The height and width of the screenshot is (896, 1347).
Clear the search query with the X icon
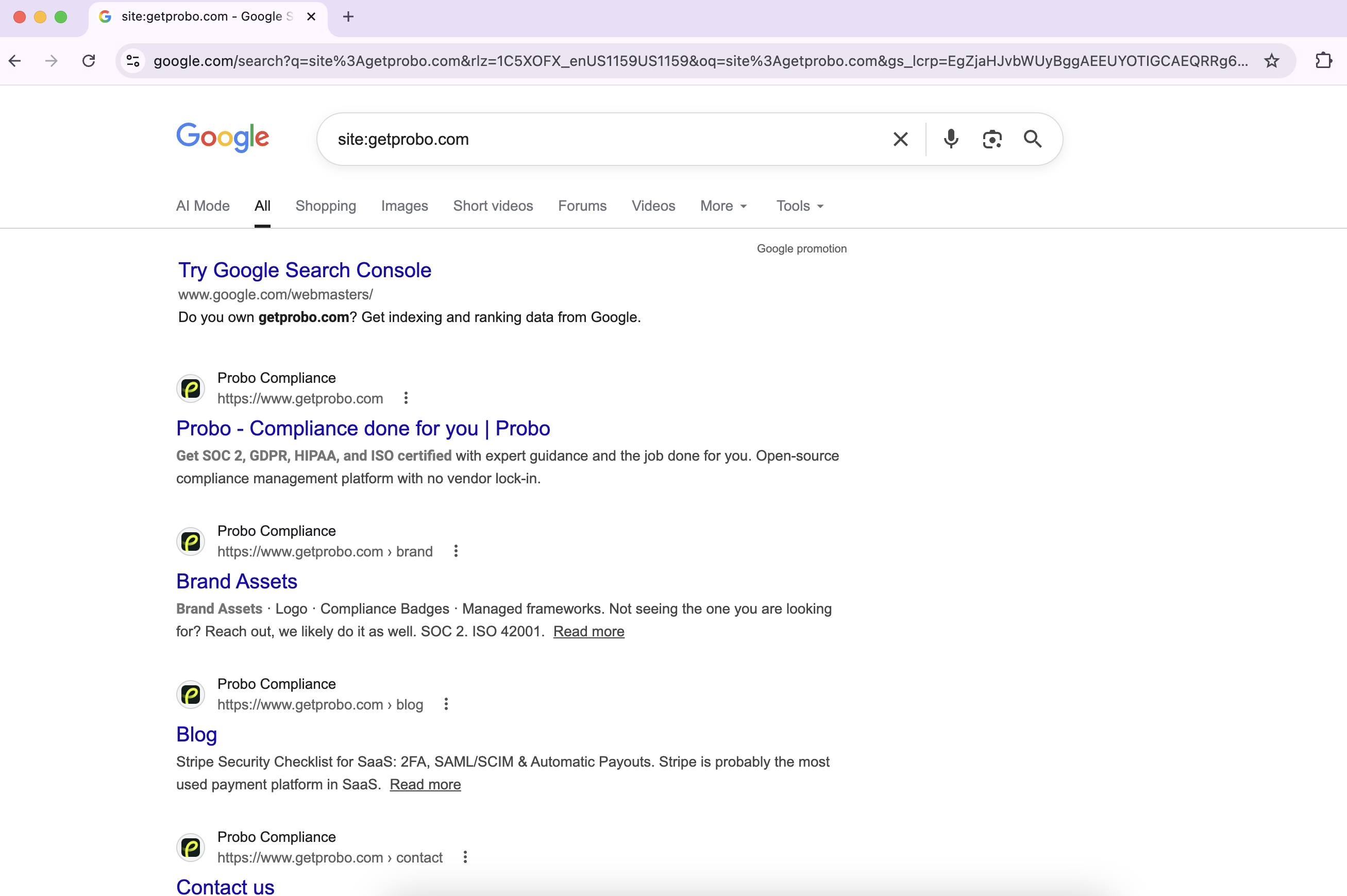point(900,139)
